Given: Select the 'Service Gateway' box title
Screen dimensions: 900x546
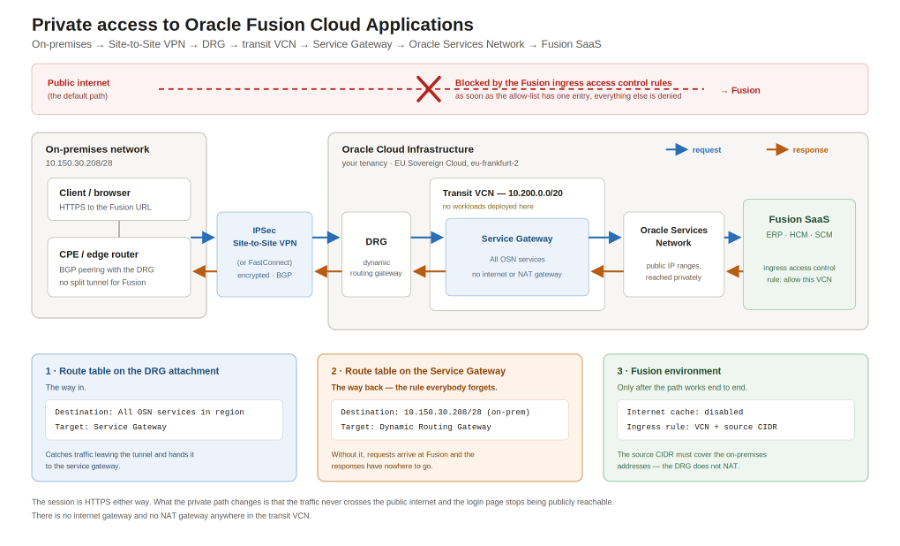Looking at the screenshot, I should (517, 239).
